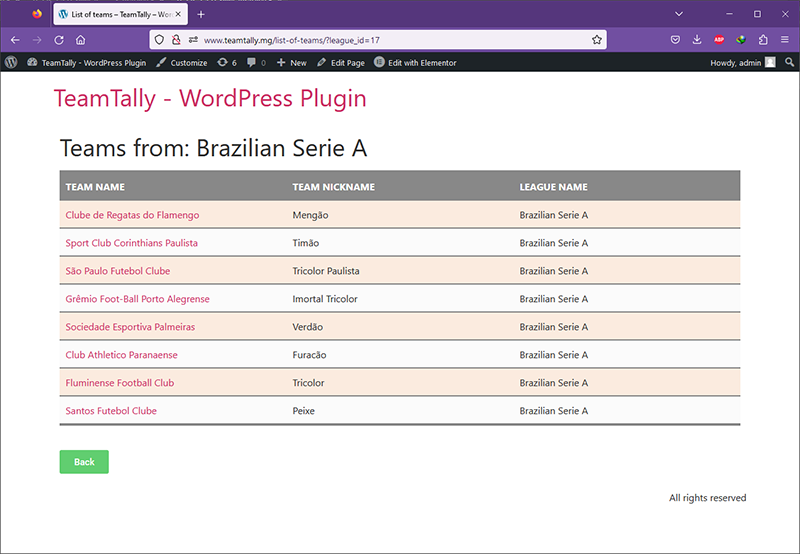Viewport: 800px width, 554px height.
Task: Click the admin avatar image
Action: (770, 62)
